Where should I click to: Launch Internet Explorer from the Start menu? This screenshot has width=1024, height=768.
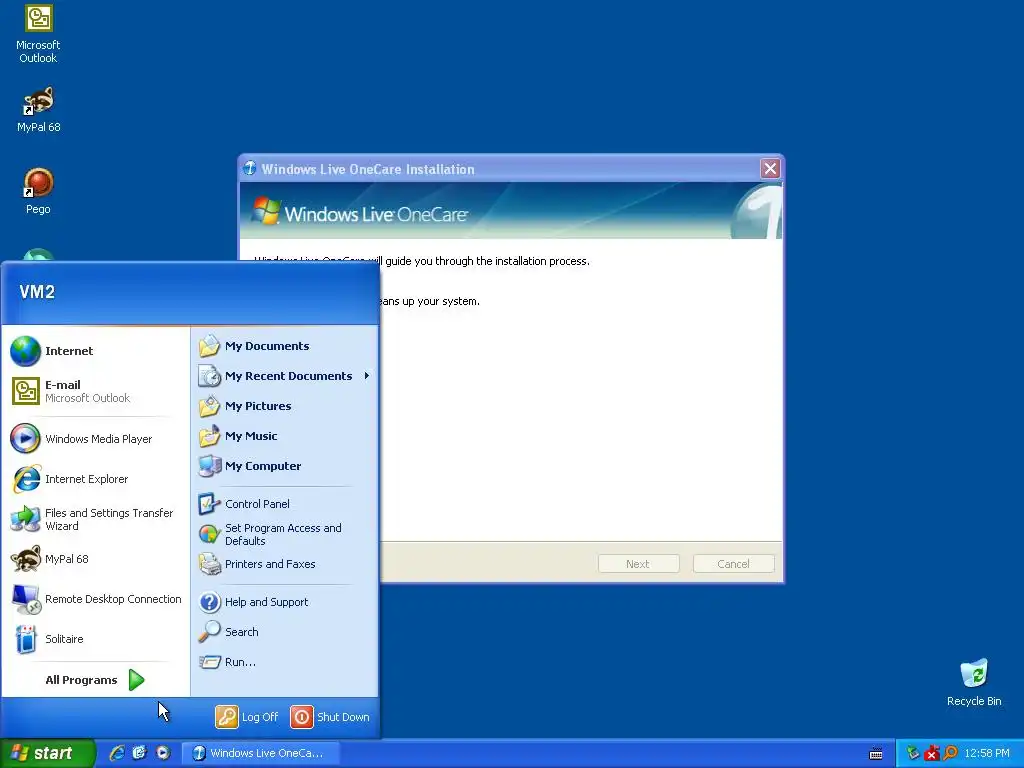click(95, 479)
